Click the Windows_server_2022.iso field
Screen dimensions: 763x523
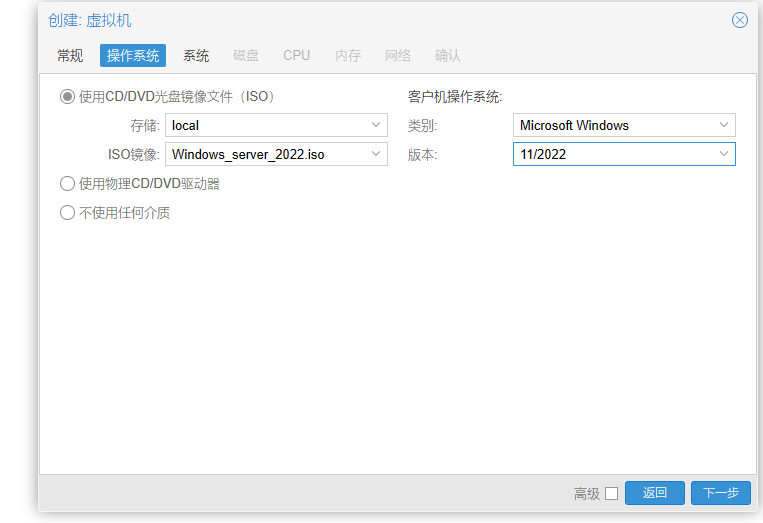(x=276, y=154)
